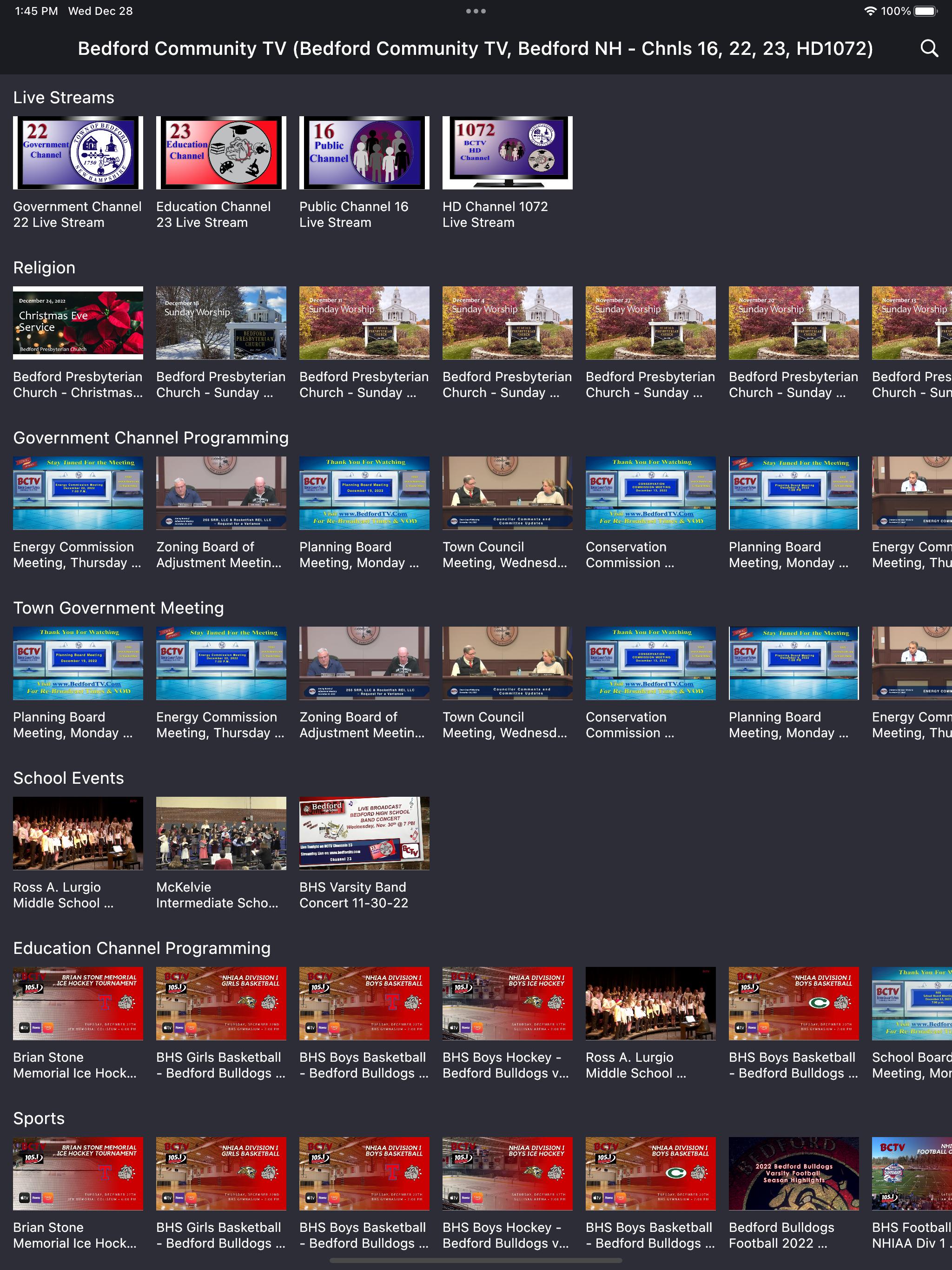Viewport: 952px width, 1270px height.
Task: Open the BHS Football NHIAA Div 1 thumbnail
Action: click(912, 1174)
